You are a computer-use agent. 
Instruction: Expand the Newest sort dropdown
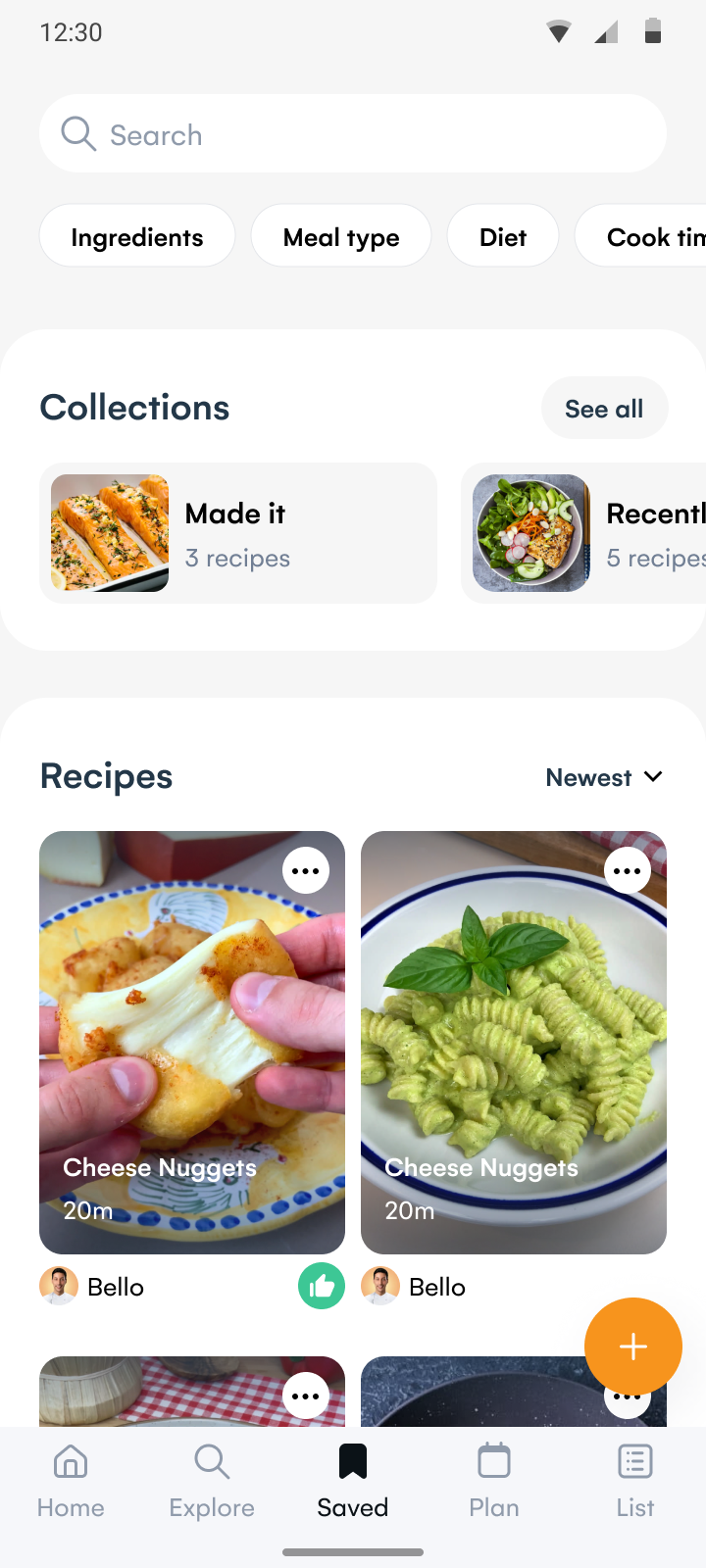click(x=605, y=777)
